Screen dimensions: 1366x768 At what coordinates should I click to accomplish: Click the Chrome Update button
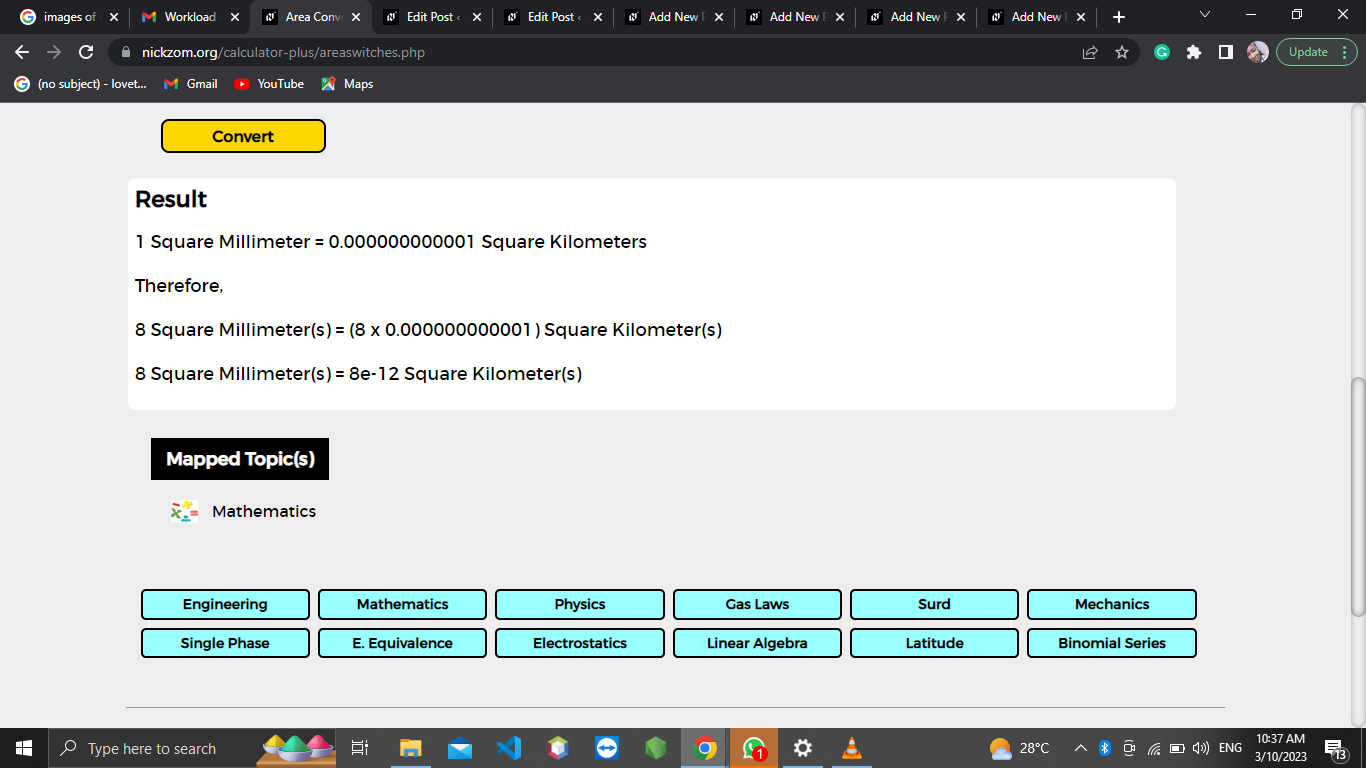coord(1316,52)
